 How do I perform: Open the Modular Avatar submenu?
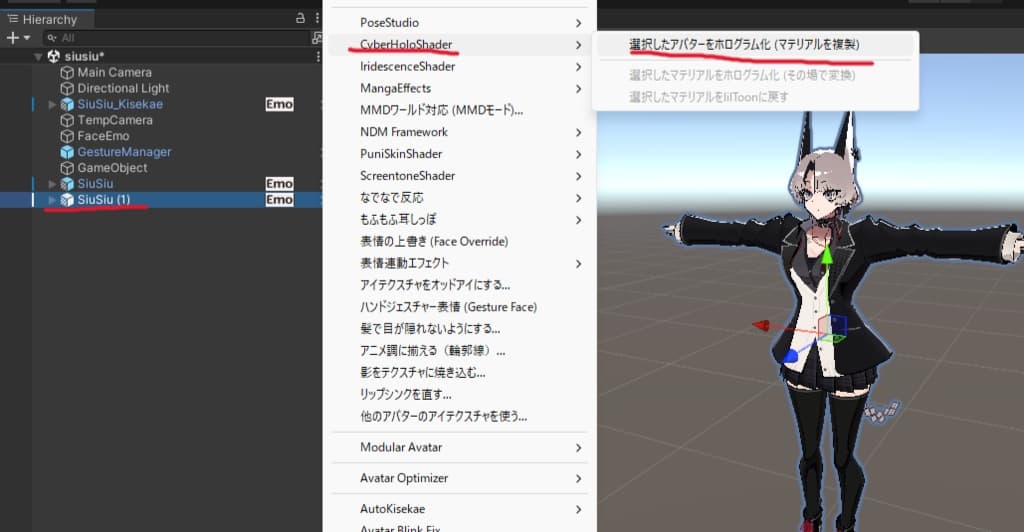(x=460, y=447)
